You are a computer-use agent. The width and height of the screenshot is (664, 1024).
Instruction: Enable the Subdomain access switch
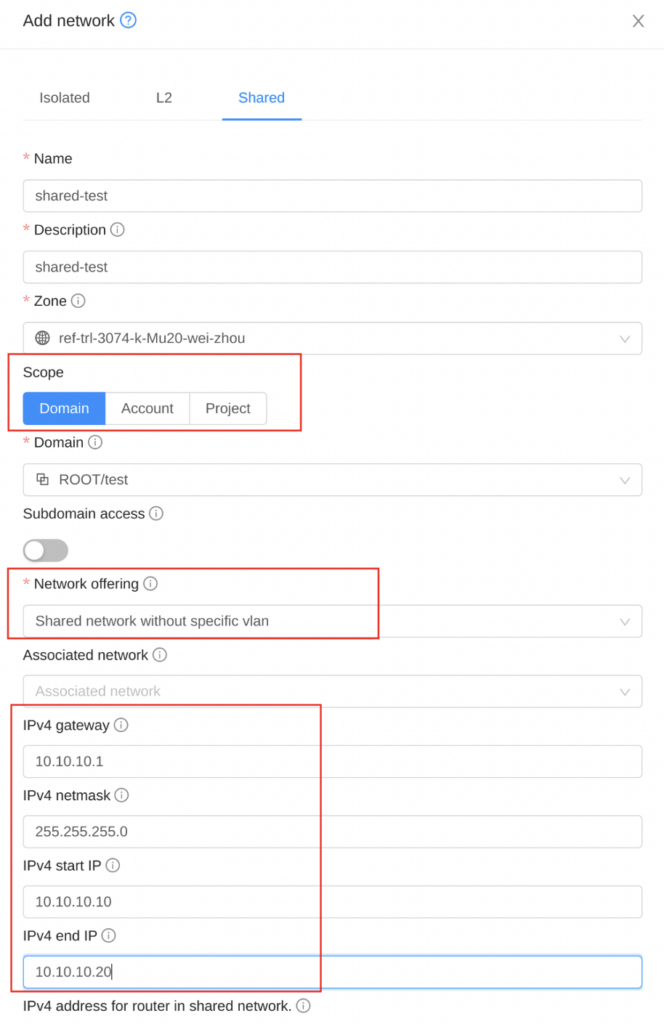pyautogui.click(x=44, y=550)
